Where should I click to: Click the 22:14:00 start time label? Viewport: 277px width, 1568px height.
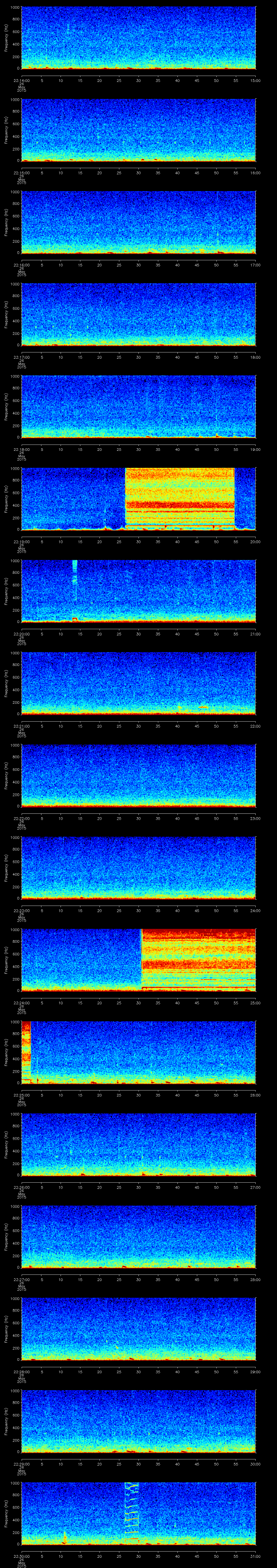point(21,80)
